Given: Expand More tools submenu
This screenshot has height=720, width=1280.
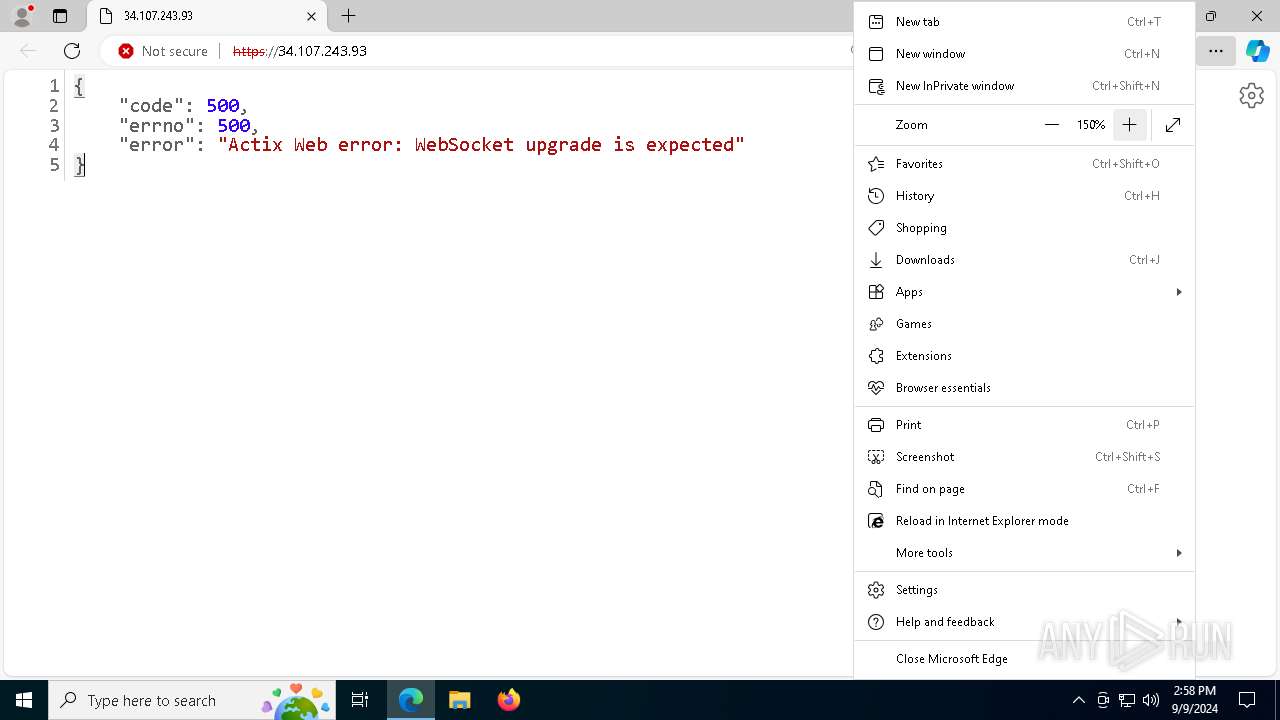Looking at the screenshot, I should pyautogui.click(x=1024, y=553).
